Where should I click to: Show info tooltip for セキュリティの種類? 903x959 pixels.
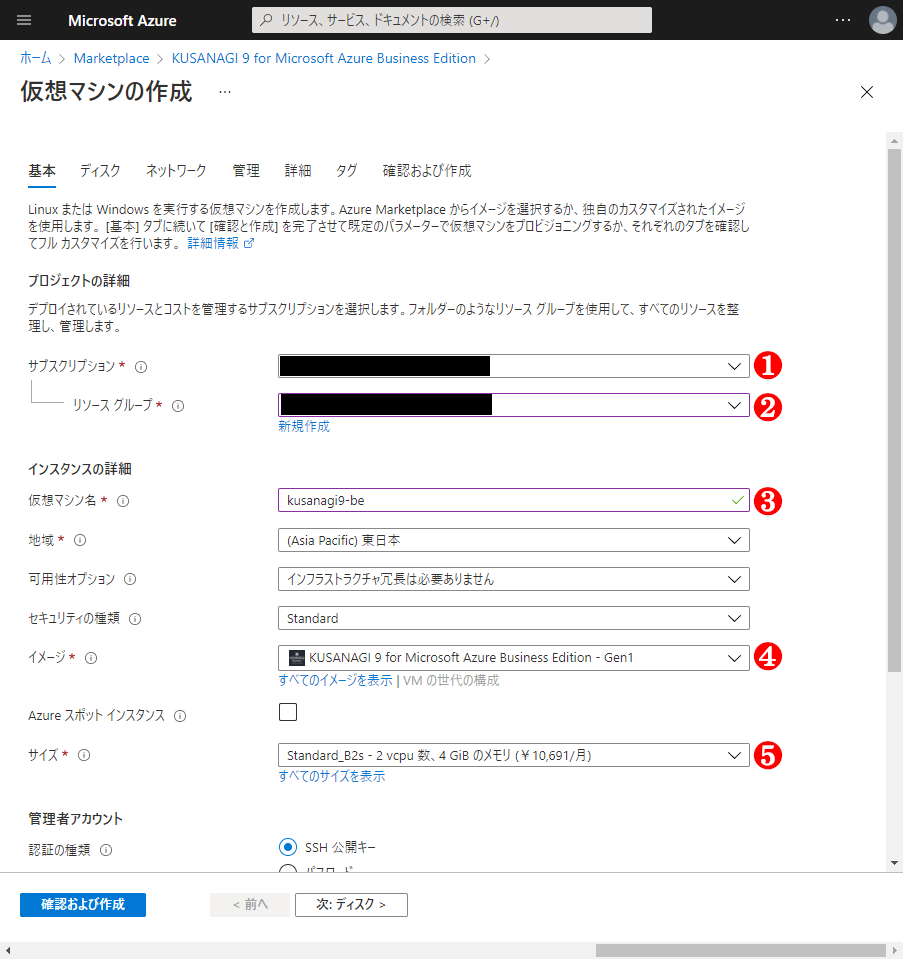tap(135, 619)
